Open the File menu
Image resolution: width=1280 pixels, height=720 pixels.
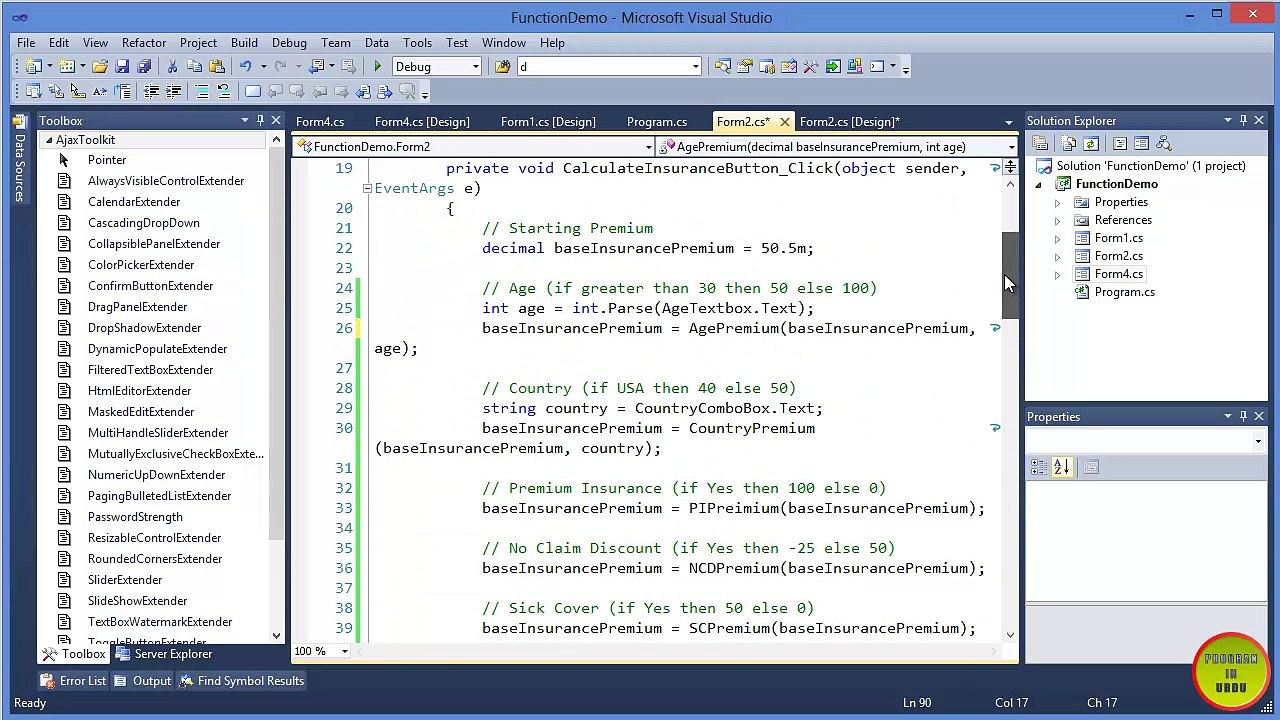[26, 42]
